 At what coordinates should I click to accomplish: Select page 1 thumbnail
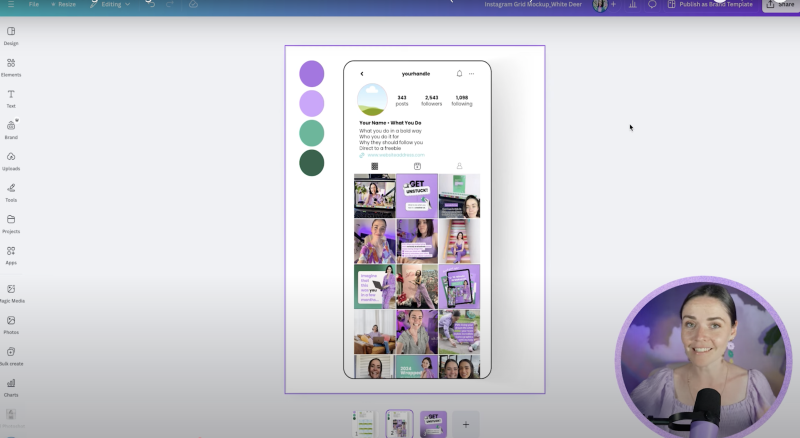coord(365,424)
